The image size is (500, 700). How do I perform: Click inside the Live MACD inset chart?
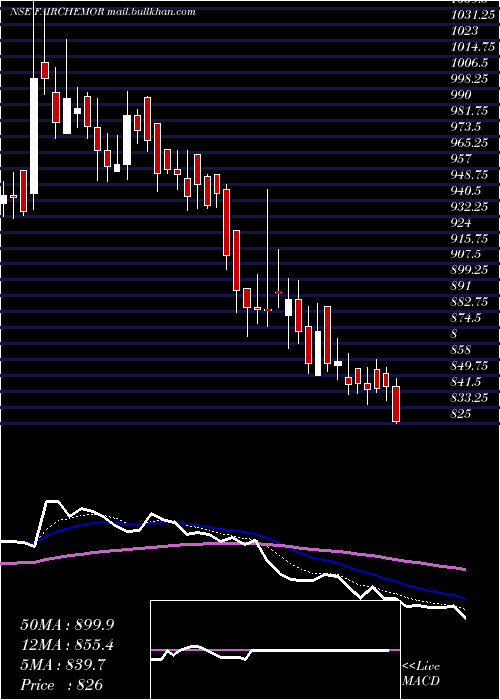click(275, 650)
